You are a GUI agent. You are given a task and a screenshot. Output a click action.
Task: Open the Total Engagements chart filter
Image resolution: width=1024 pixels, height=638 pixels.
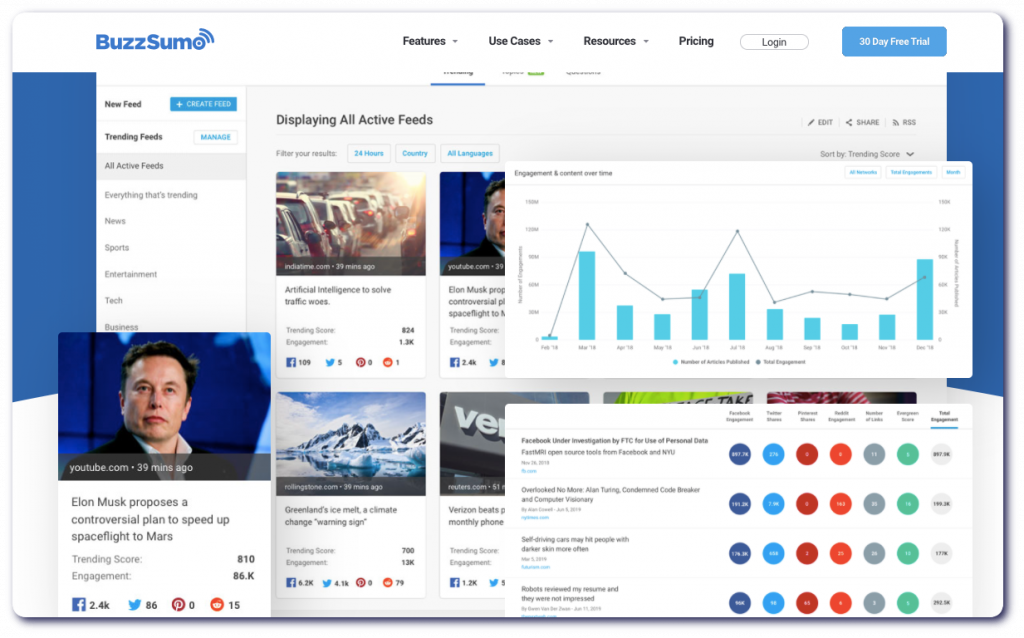click(x=911, y=172)
